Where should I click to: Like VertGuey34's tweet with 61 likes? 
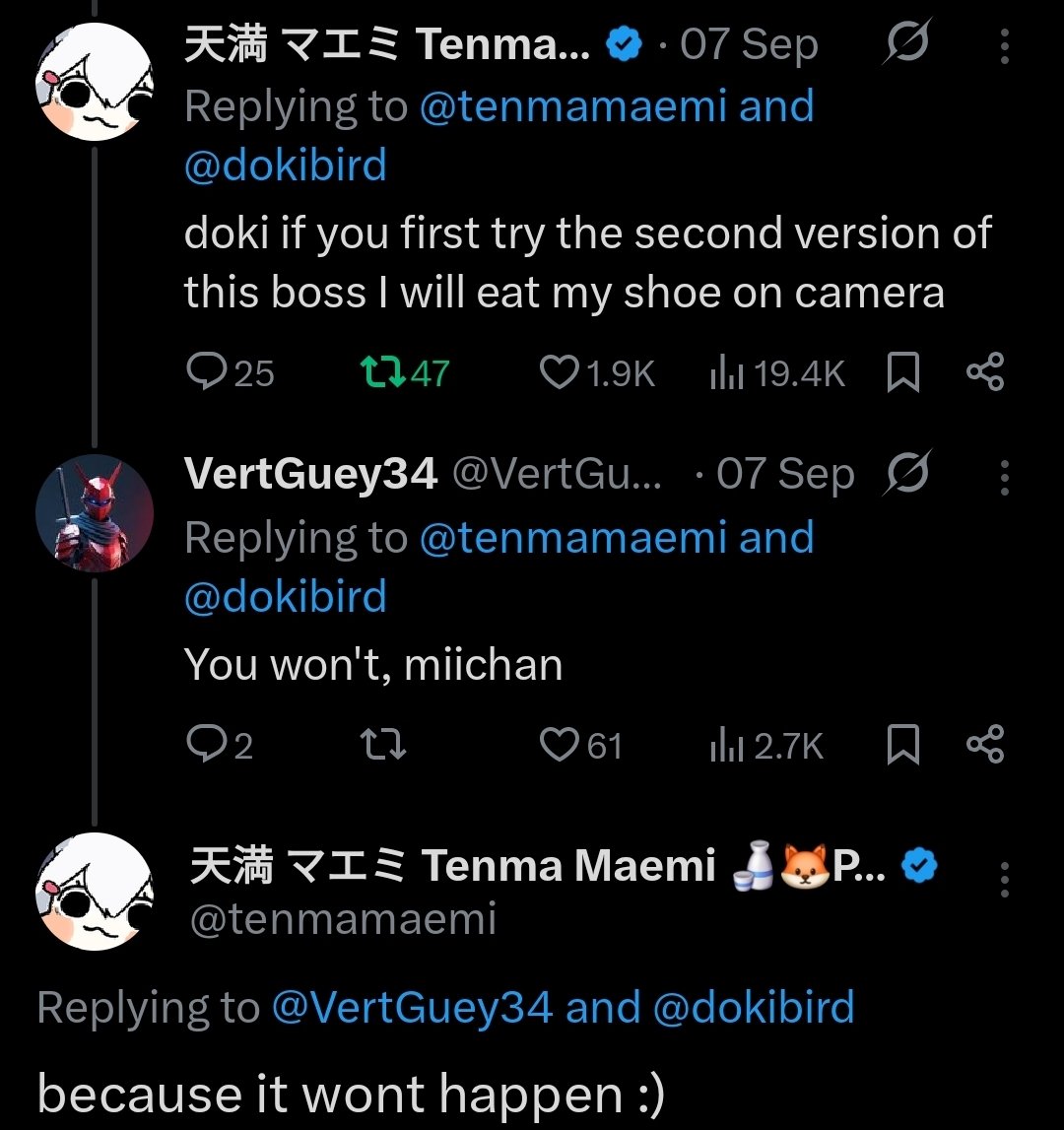point(559,745)
